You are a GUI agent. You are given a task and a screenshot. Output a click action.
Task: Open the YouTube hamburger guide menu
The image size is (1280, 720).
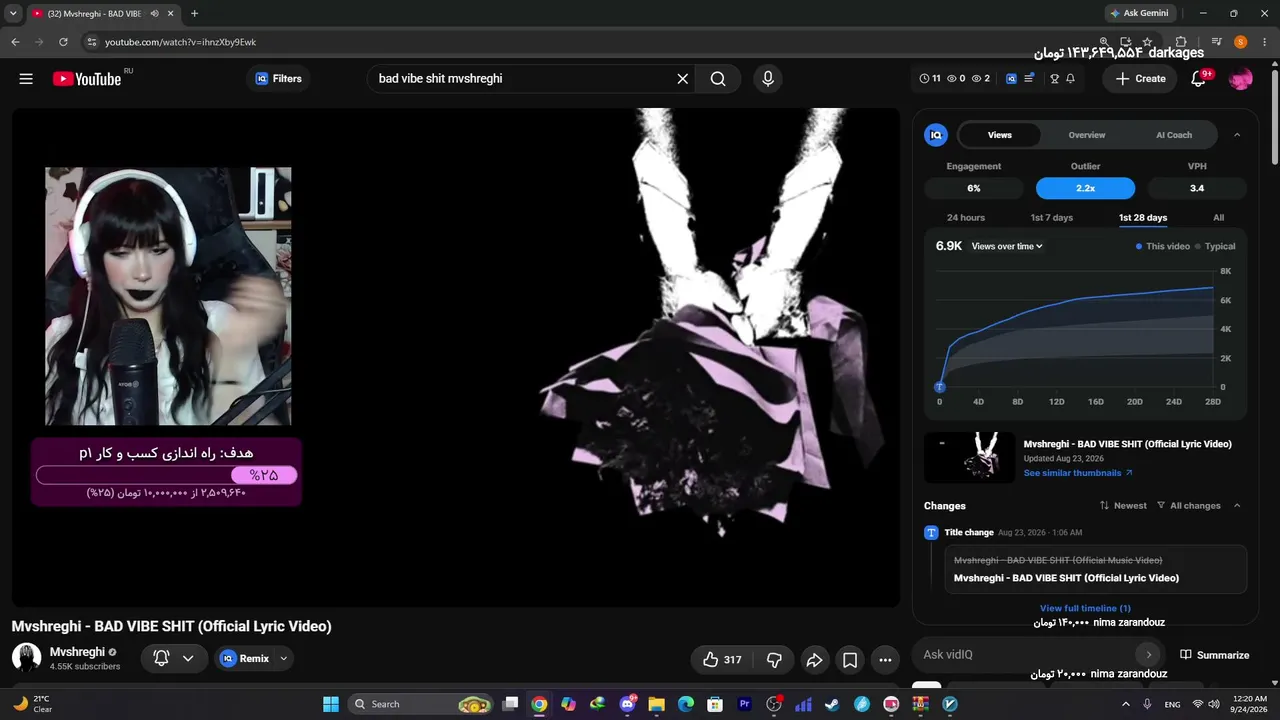tap(26, 79)
